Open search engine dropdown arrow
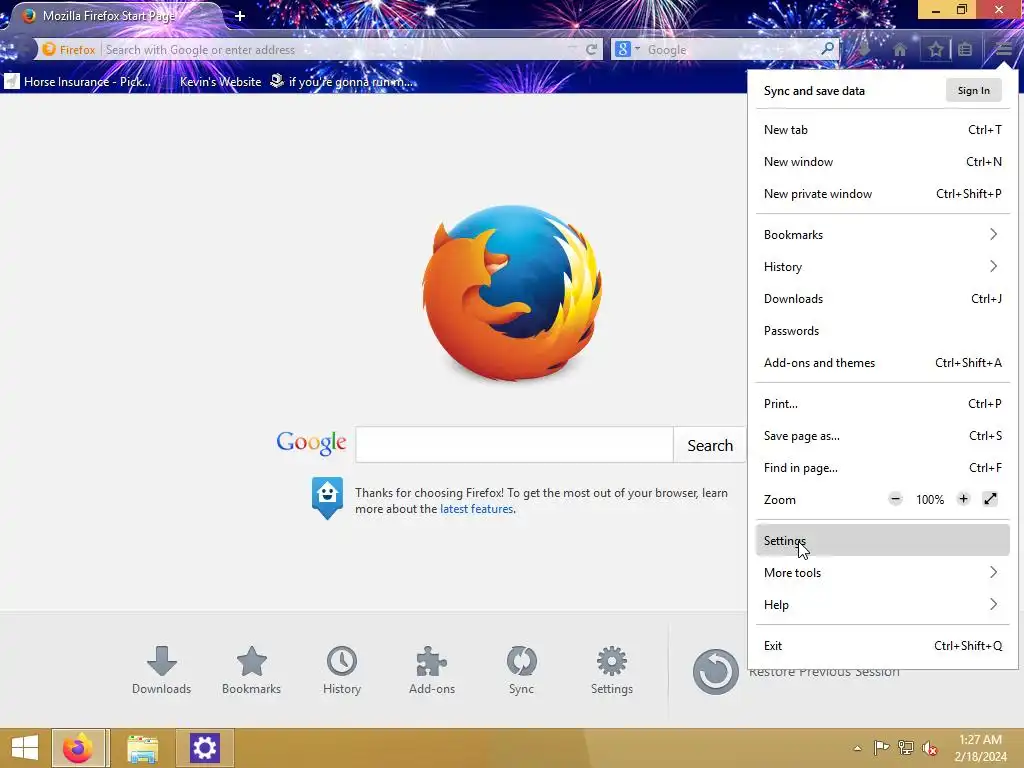 click(x=637, y=48)
